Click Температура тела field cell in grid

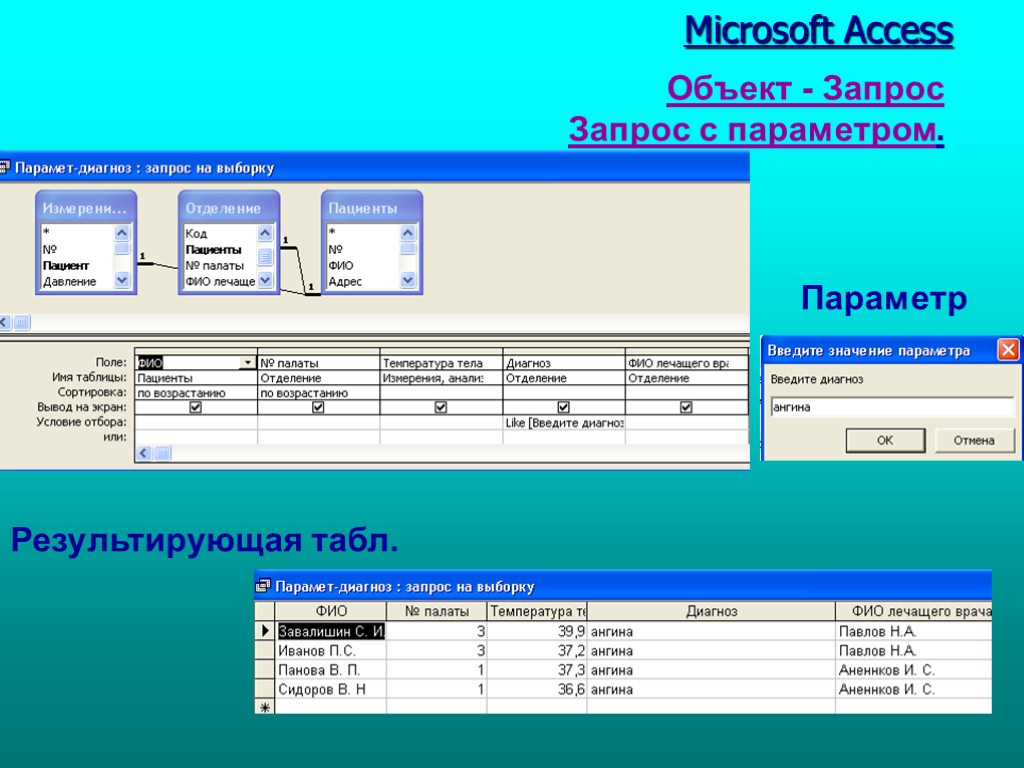tap(441, 362)
